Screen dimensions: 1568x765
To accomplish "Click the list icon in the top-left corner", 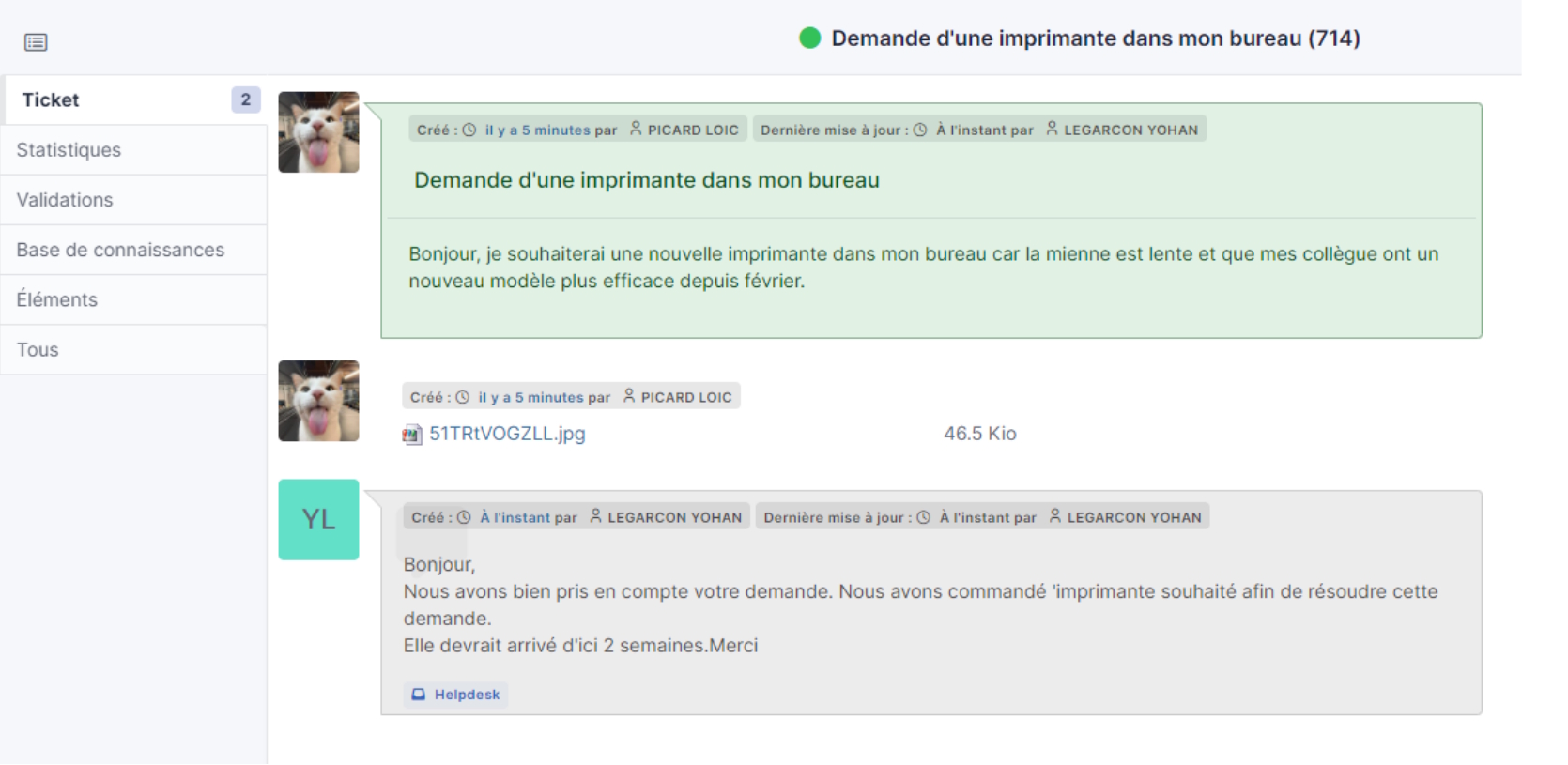I will [36, 42].
